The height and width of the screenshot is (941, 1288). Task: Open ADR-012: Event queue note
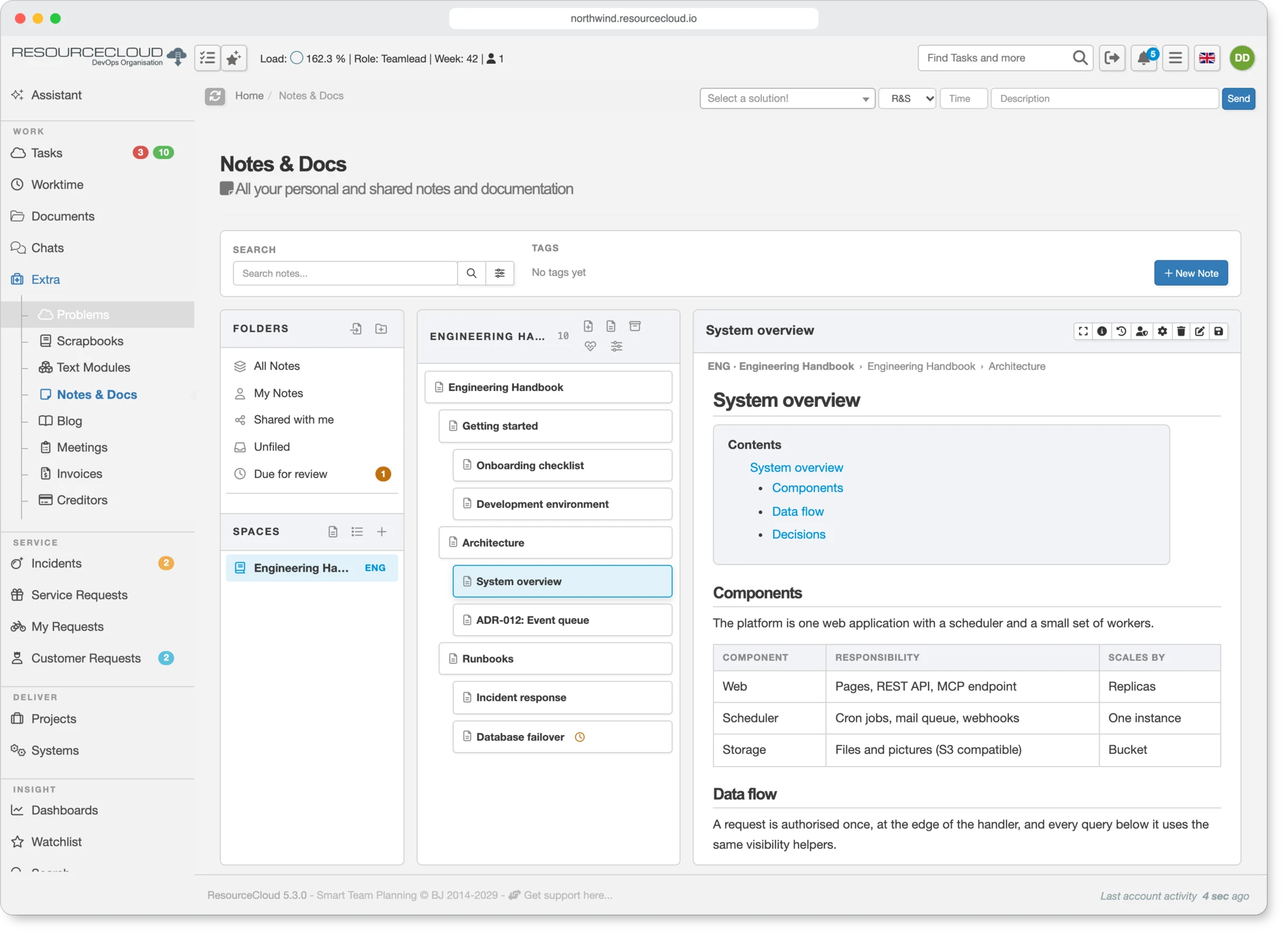point(562,620)
